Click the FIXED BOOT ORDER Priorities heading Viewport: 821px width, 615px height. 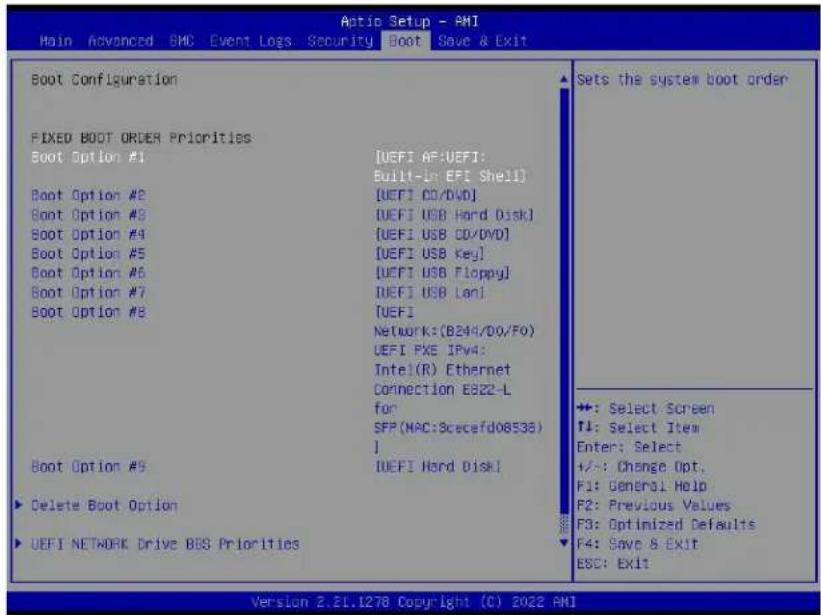[x=141, y=138]
